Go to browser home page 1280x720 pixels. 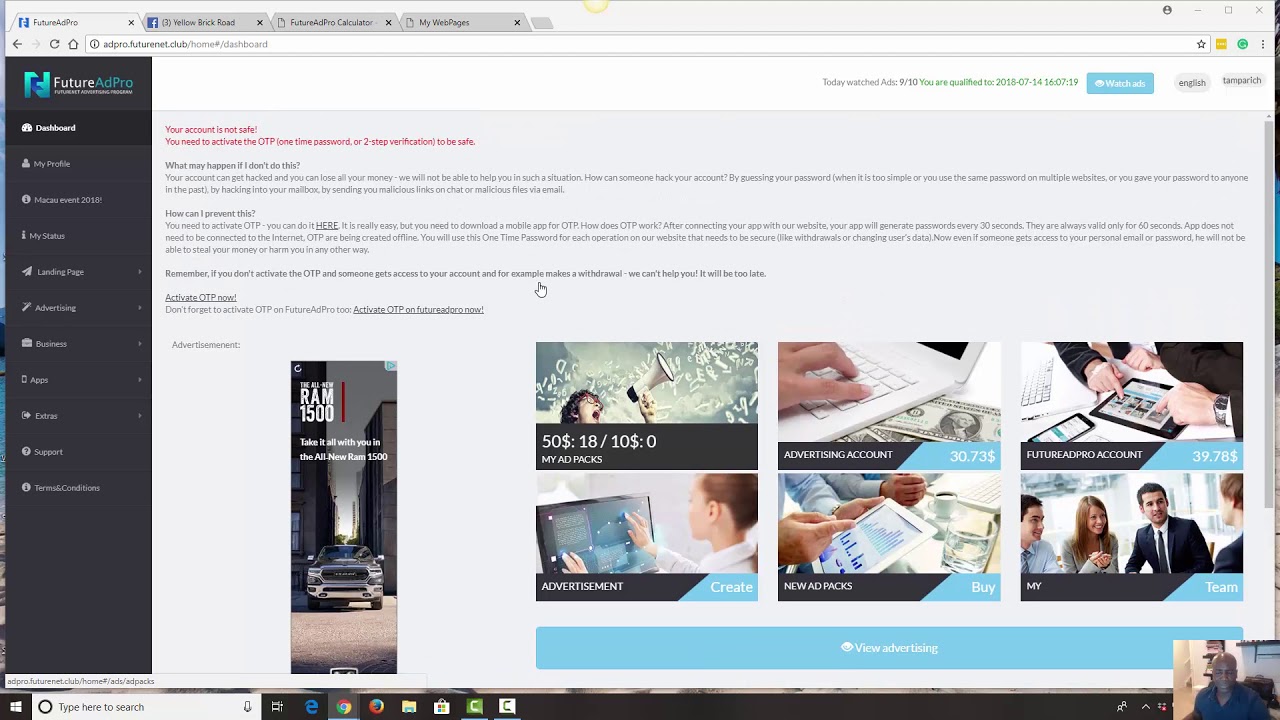click(73, 44)
